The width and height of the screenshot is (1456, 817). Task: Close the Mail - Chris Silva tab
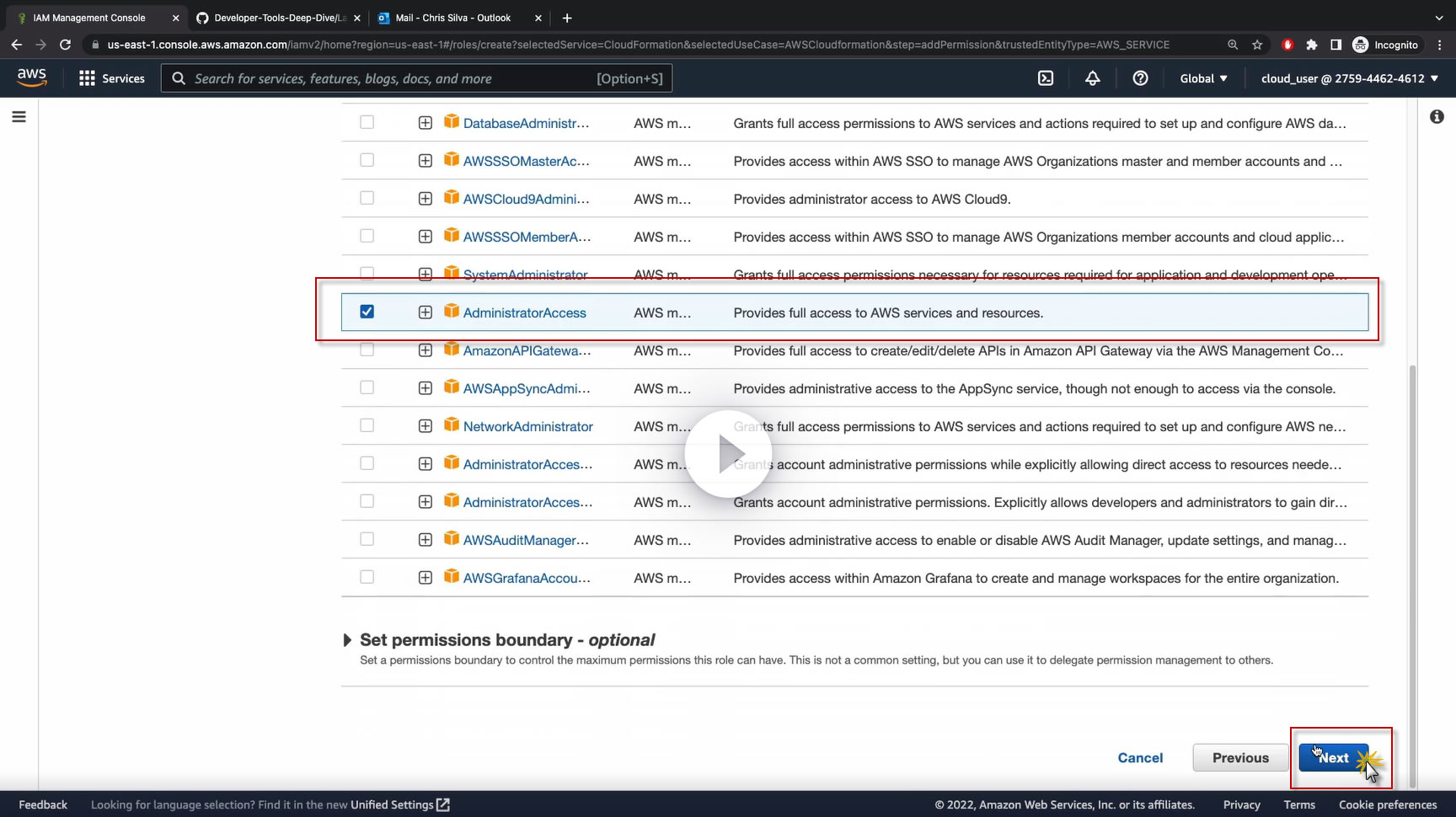tap(538, 18)
